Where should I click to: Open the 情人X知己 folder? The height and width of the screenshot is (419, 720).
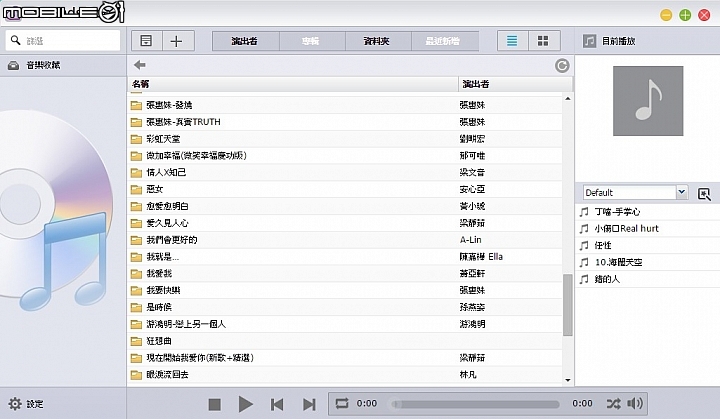345,173
